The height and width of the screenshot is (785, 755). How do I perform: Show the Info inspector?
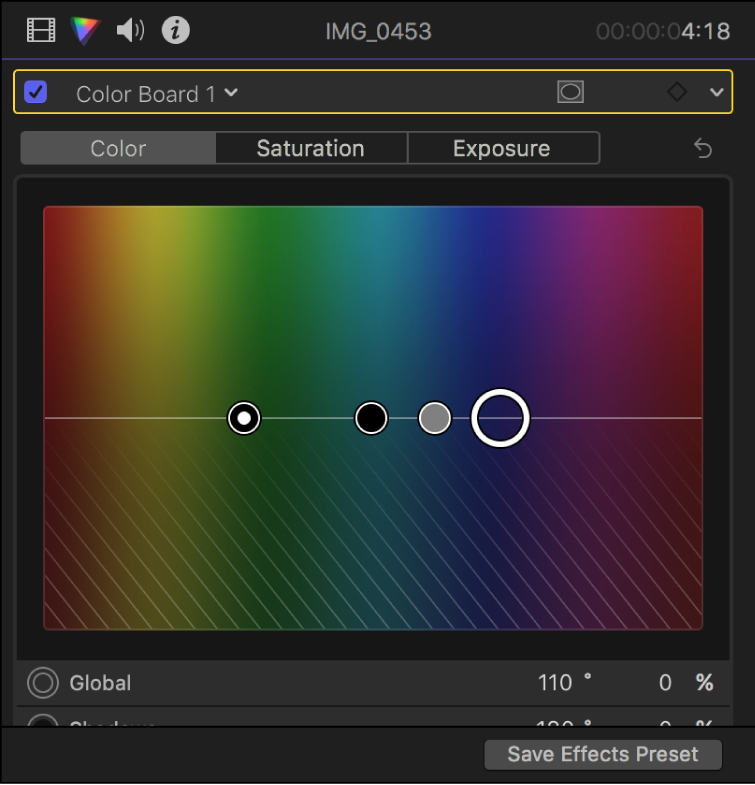pyautogui.click(x=176, y=31)
